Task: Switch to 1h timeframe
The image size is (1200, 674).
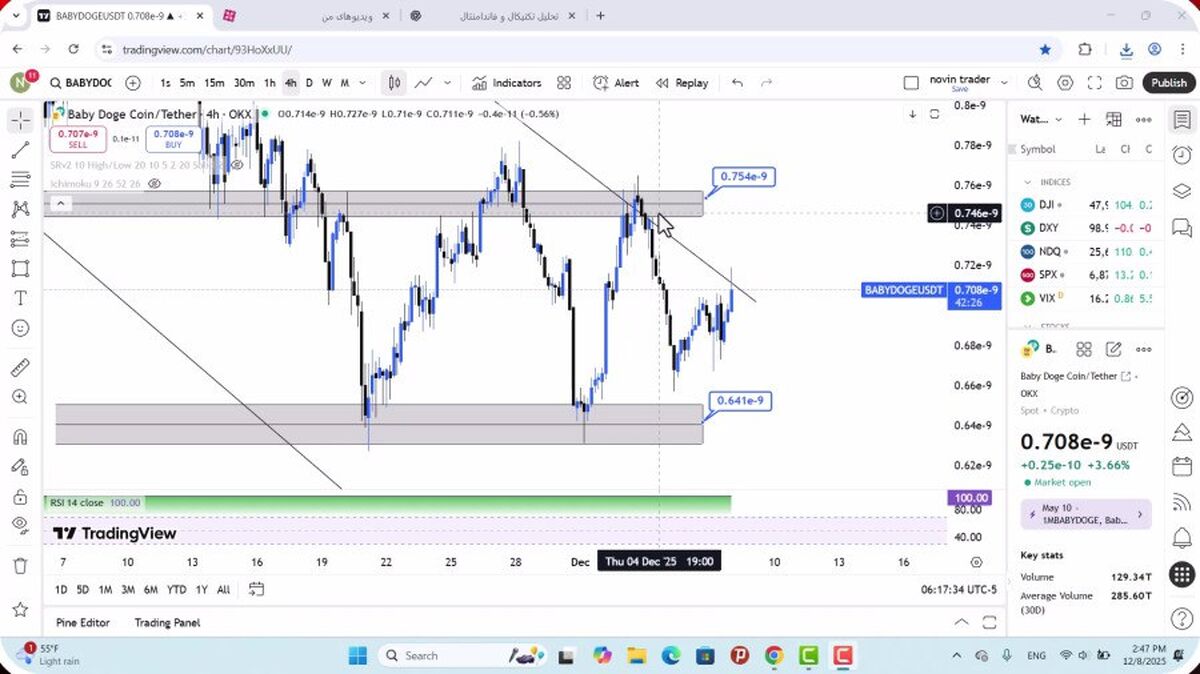Action: click(269, 83)
